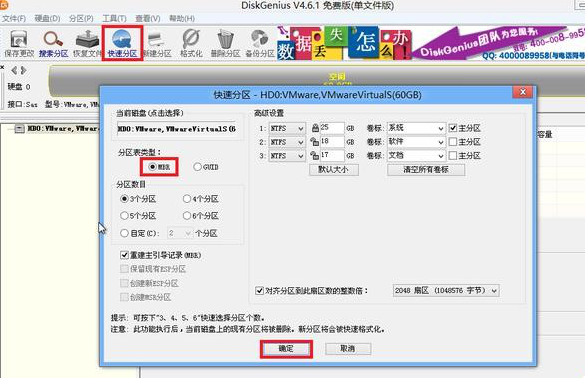Click the lock icon beside partition 1 size

[315, 128]
